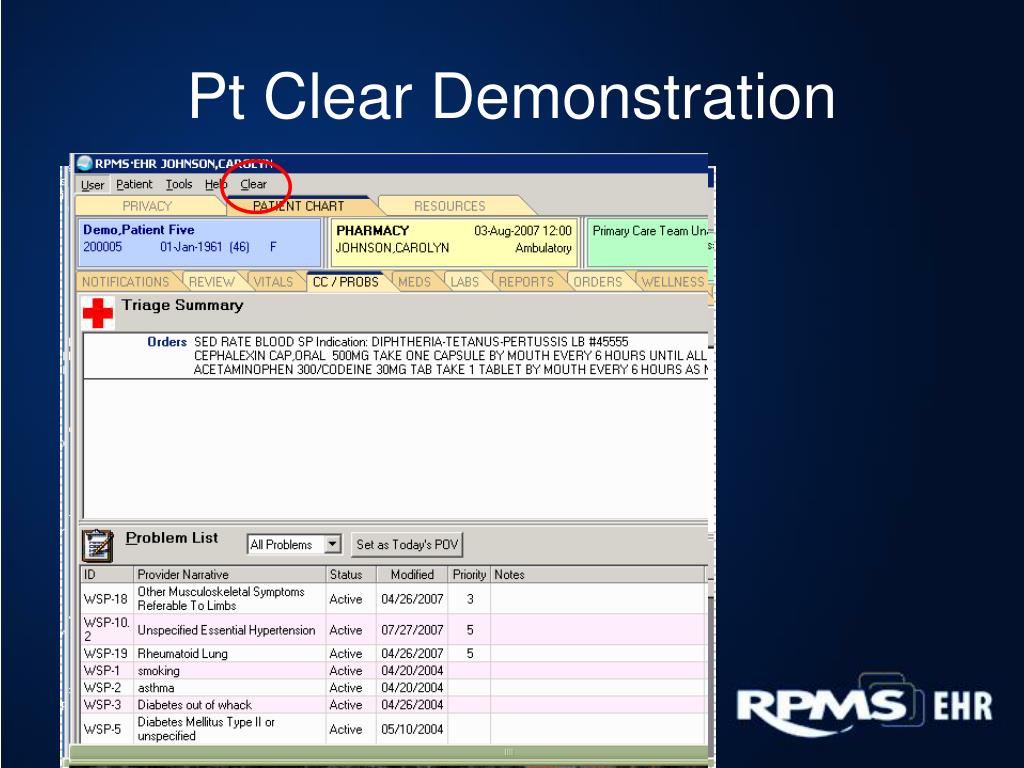Open the User menu
Screen dimensions: 1024x768
click(92, 185)
